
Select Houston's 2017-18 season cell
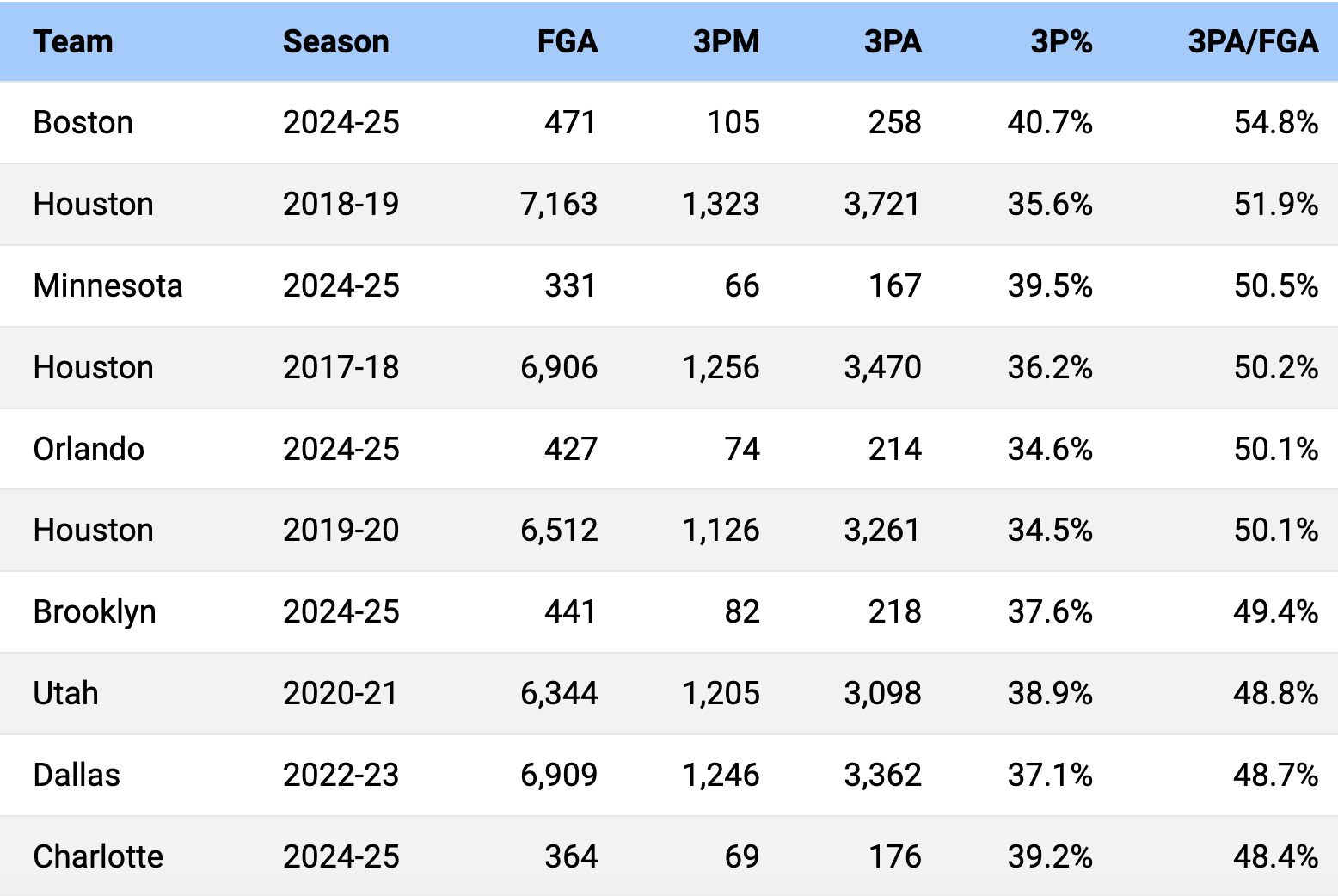pos(341,367)
